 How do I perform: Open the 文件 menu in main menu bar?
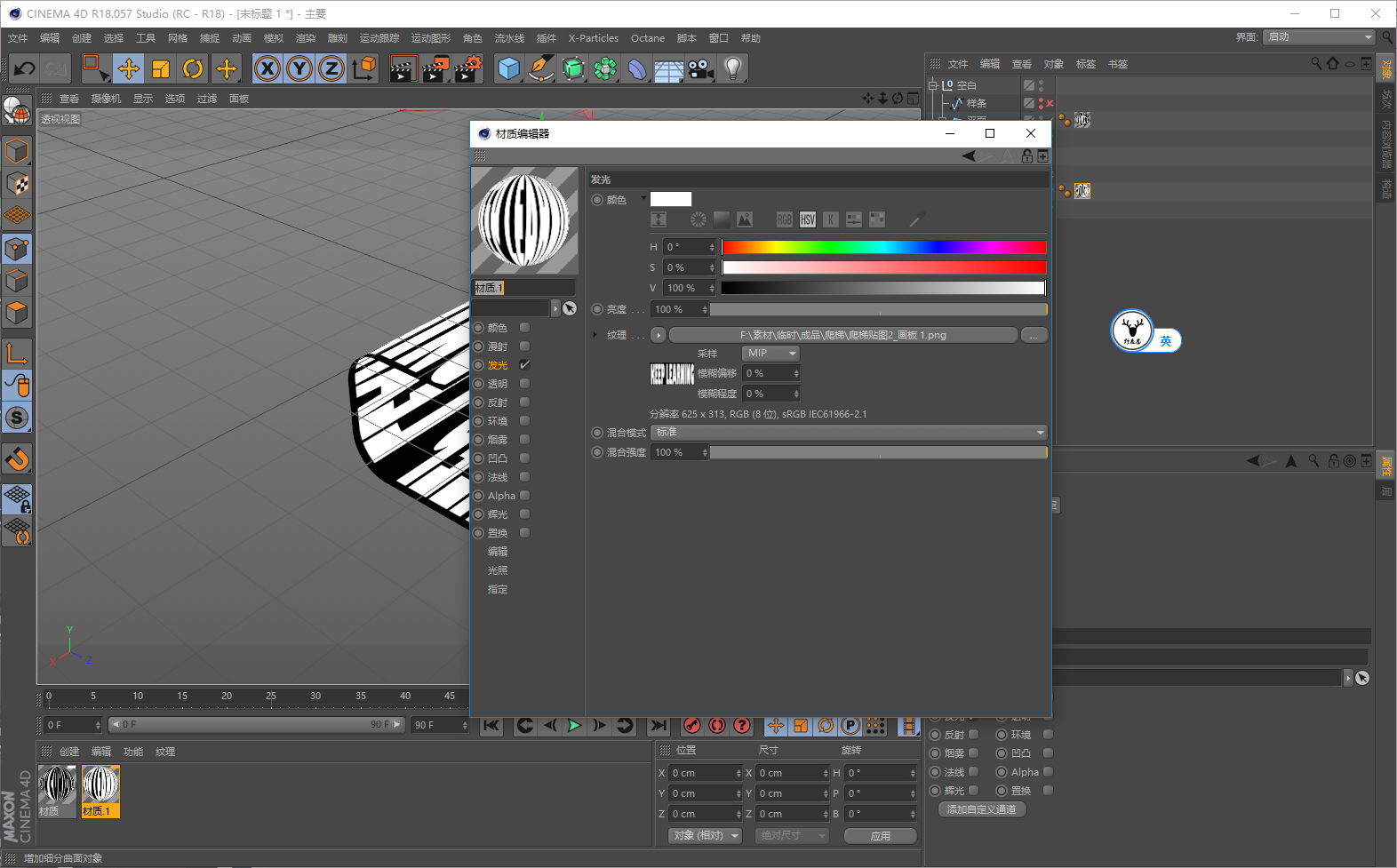(x=18, y=38)
